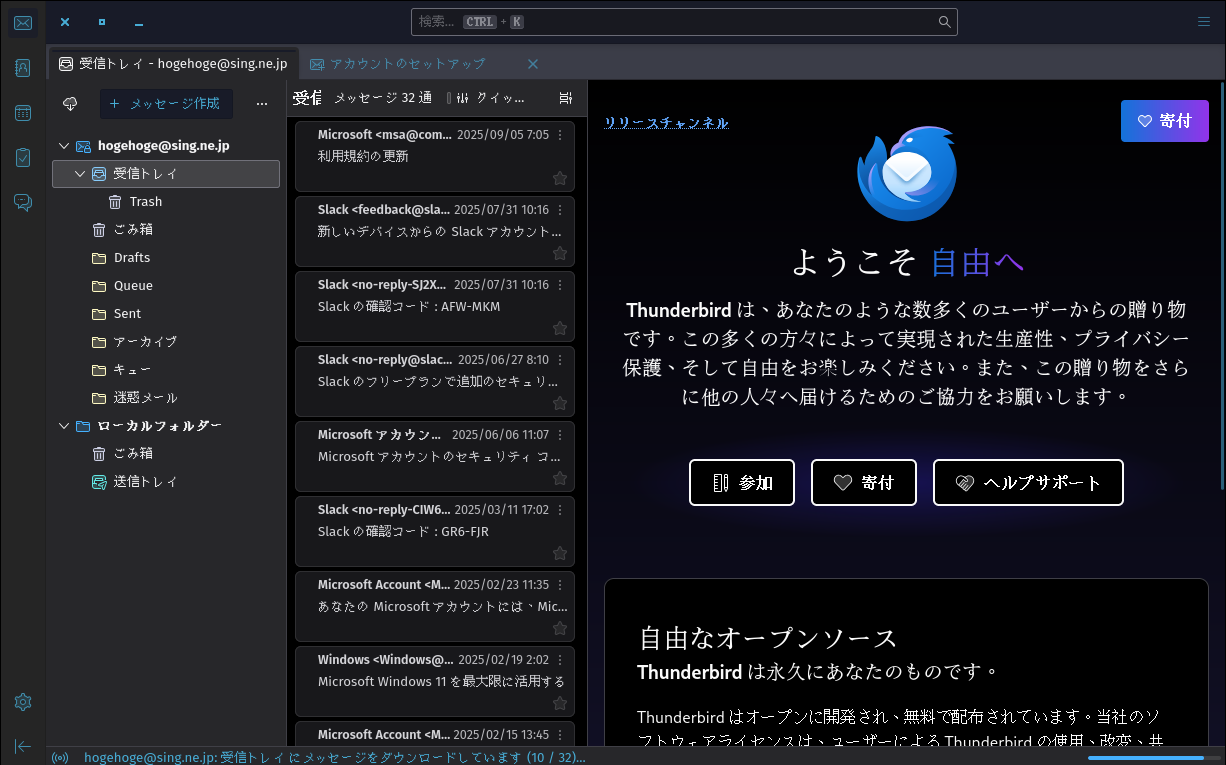This screenshot has height=765, width=1226.
Task: Switch to the Calendar sidebar icon
Action: [22, 113]
